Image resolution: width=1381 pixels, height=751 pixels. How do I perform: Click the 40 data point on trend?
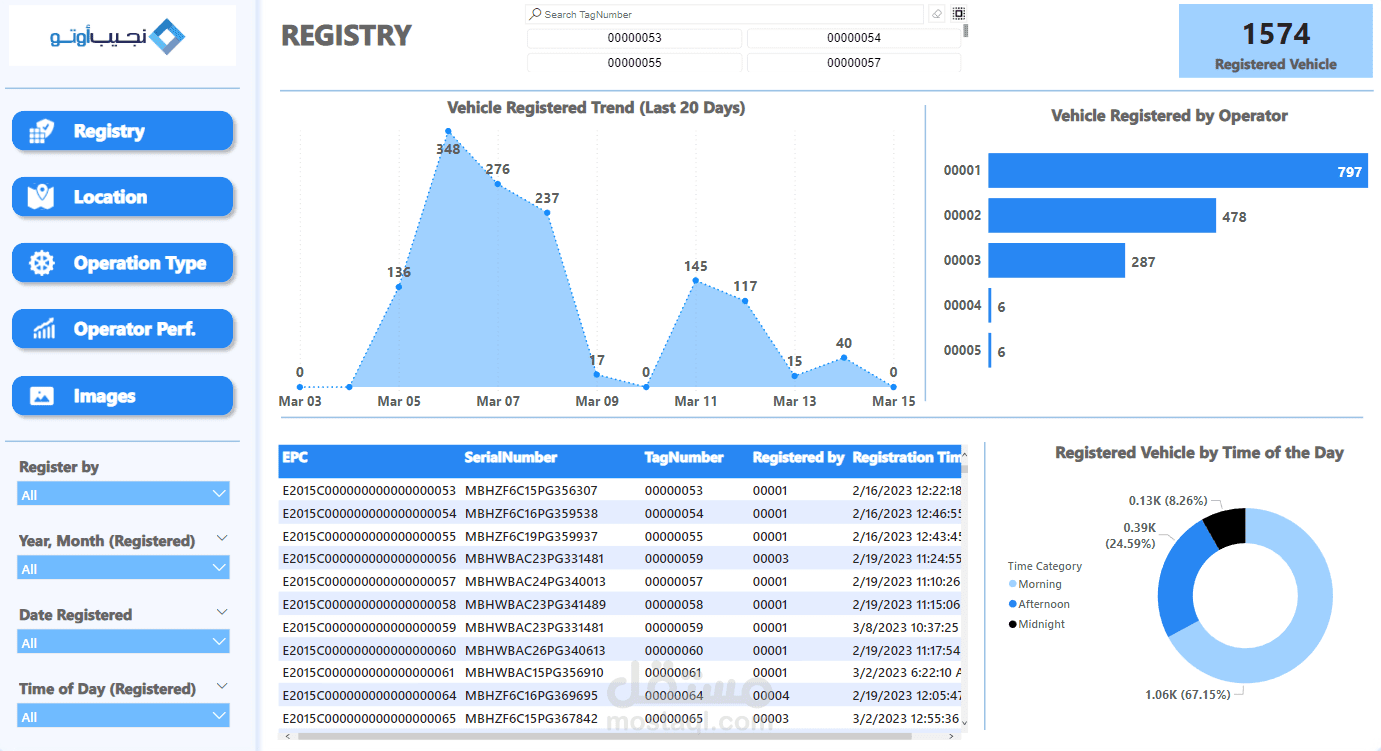tap(844, 357)
